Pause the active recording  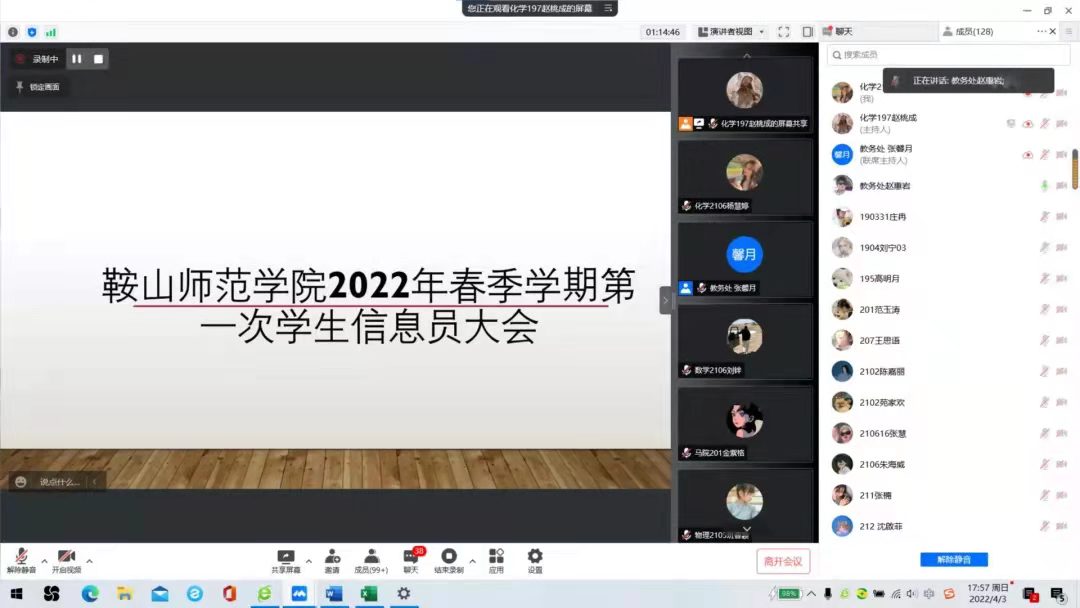[x=76, y=59]
